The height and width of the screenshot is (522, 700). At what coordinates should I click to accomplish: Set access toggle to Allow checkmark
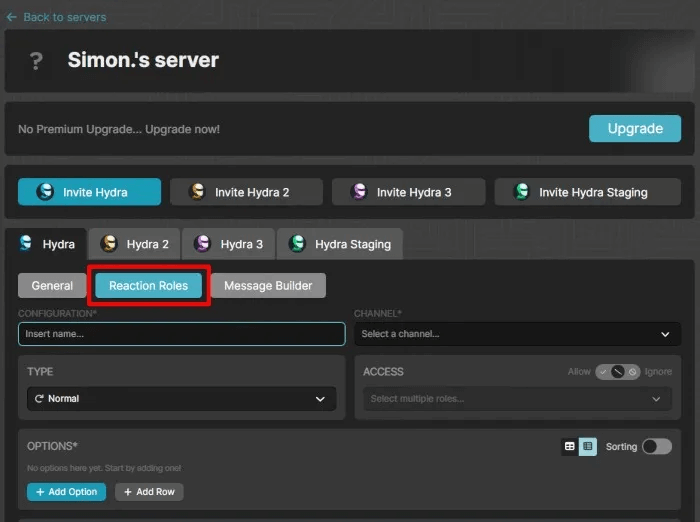[603, 372]
